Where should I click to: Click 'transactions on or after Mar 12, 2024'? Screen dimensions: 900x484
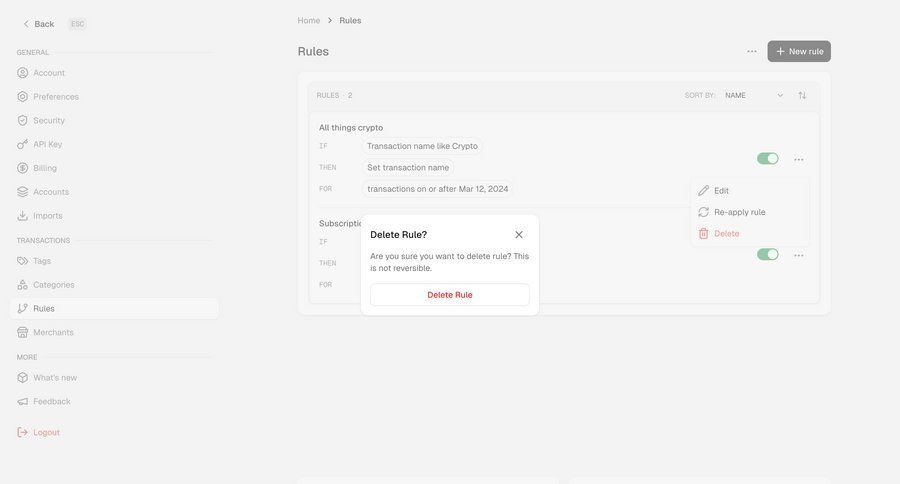point(437,189)
